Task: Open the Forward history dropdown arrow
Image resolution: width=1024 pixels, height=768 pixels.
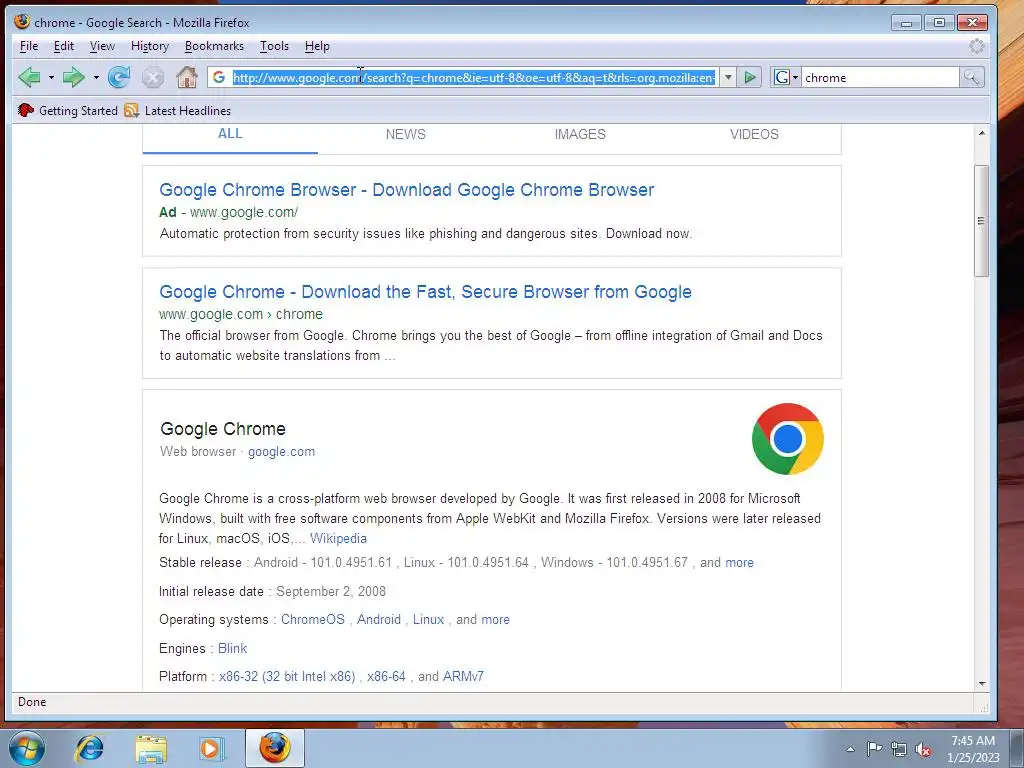Action: 96,78
